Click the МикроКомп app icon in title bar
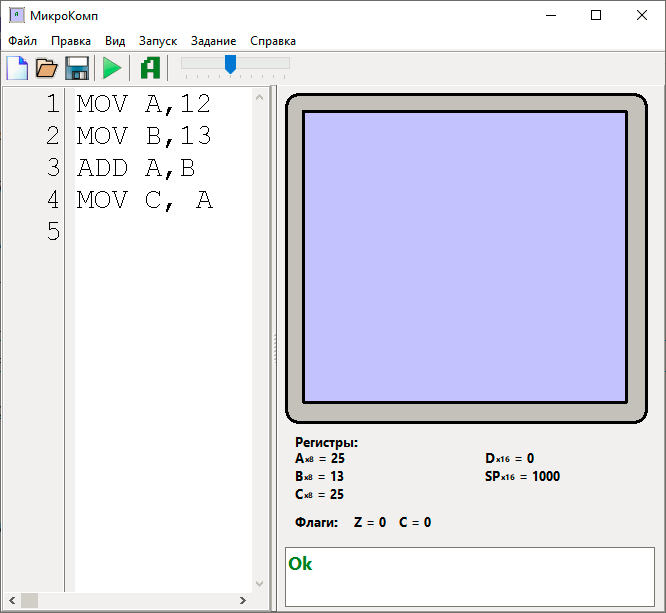 coord(17,16)
